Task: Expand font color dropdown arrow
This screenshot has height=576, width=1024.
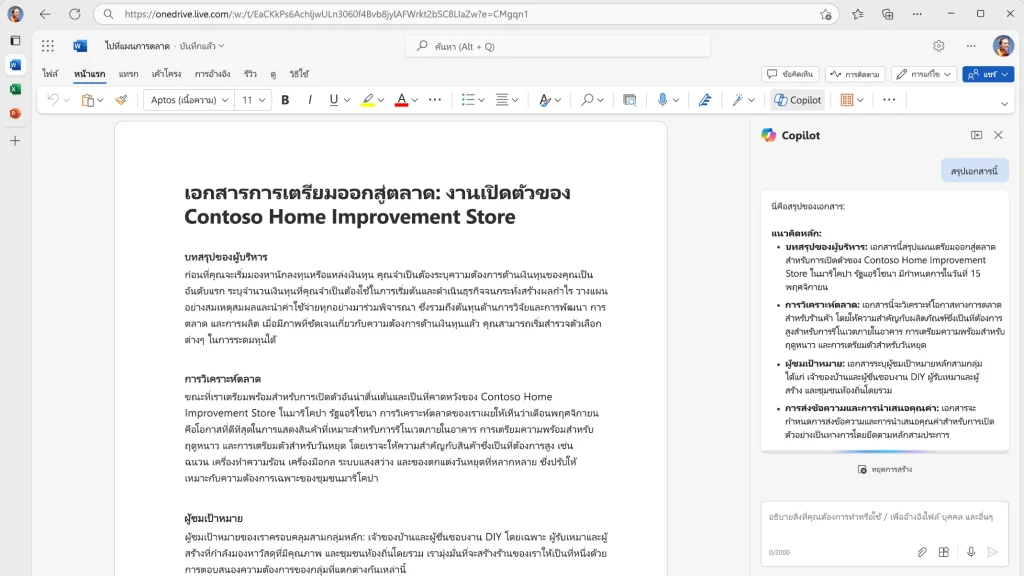Action: (415, 101)
